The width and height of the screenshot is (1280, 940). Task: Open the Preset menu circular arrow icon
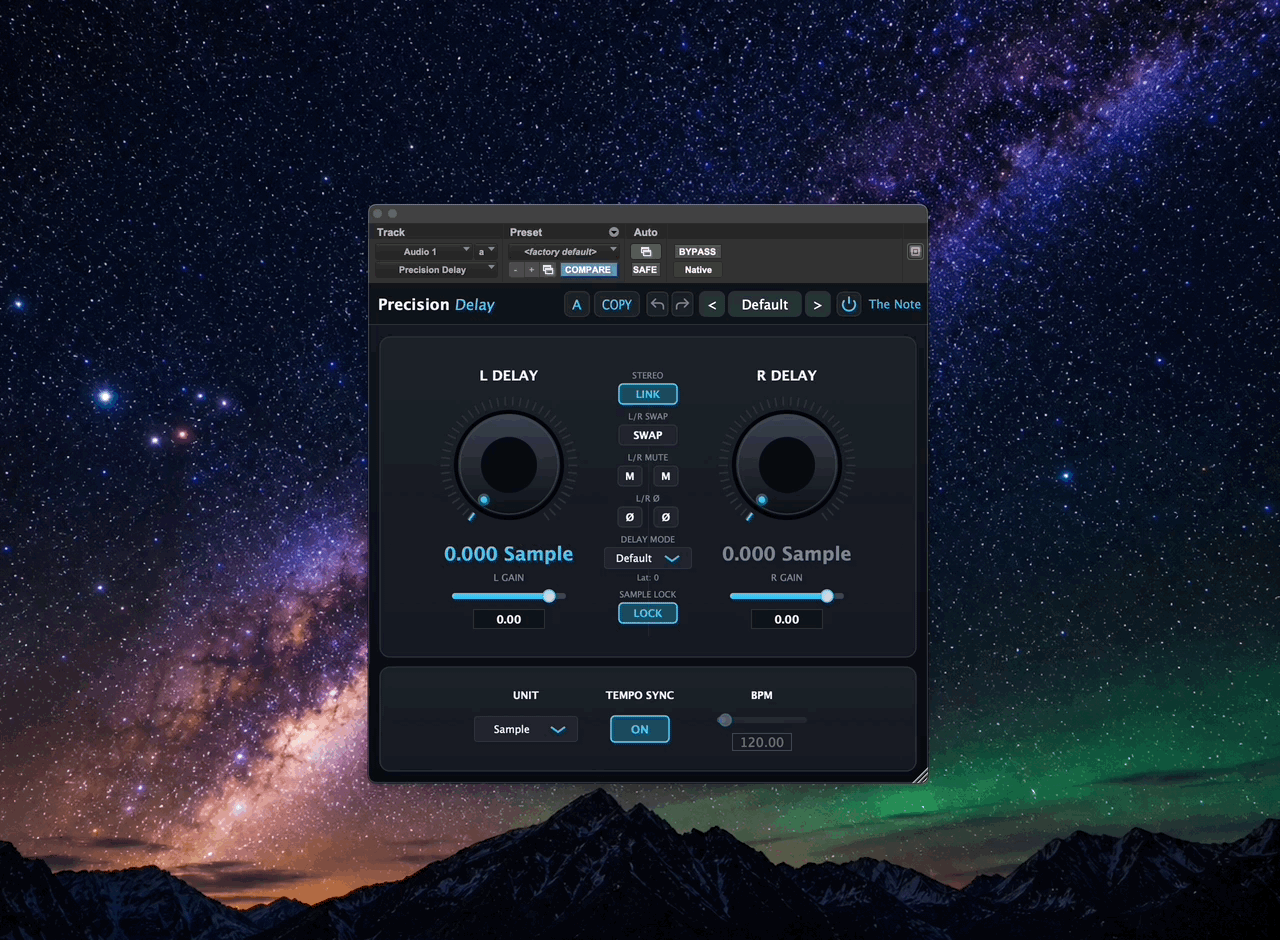[614, 232]
